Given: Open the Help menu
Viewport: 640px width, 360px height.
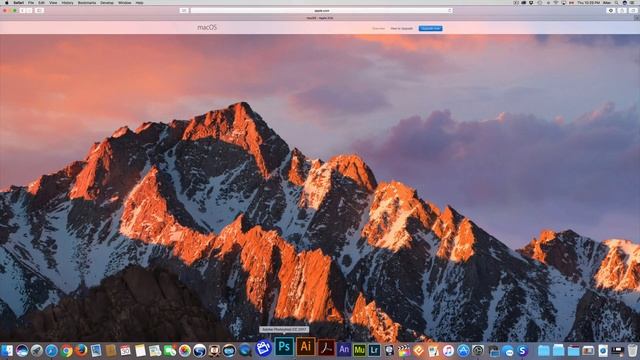Looking at the screenshot, I should tap(140, 2).
